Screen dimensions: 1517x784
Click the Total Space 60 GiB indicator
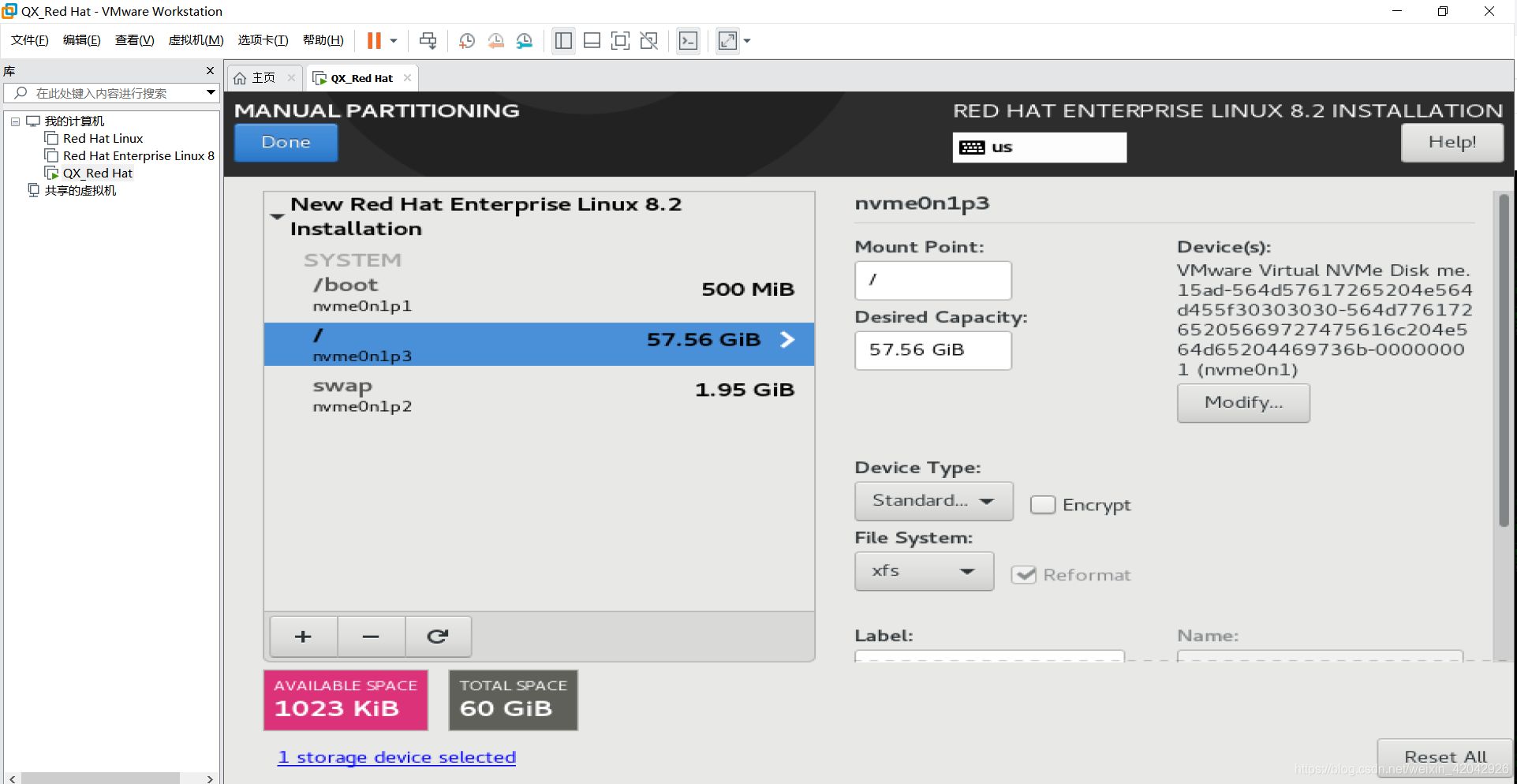pos(513,700)
